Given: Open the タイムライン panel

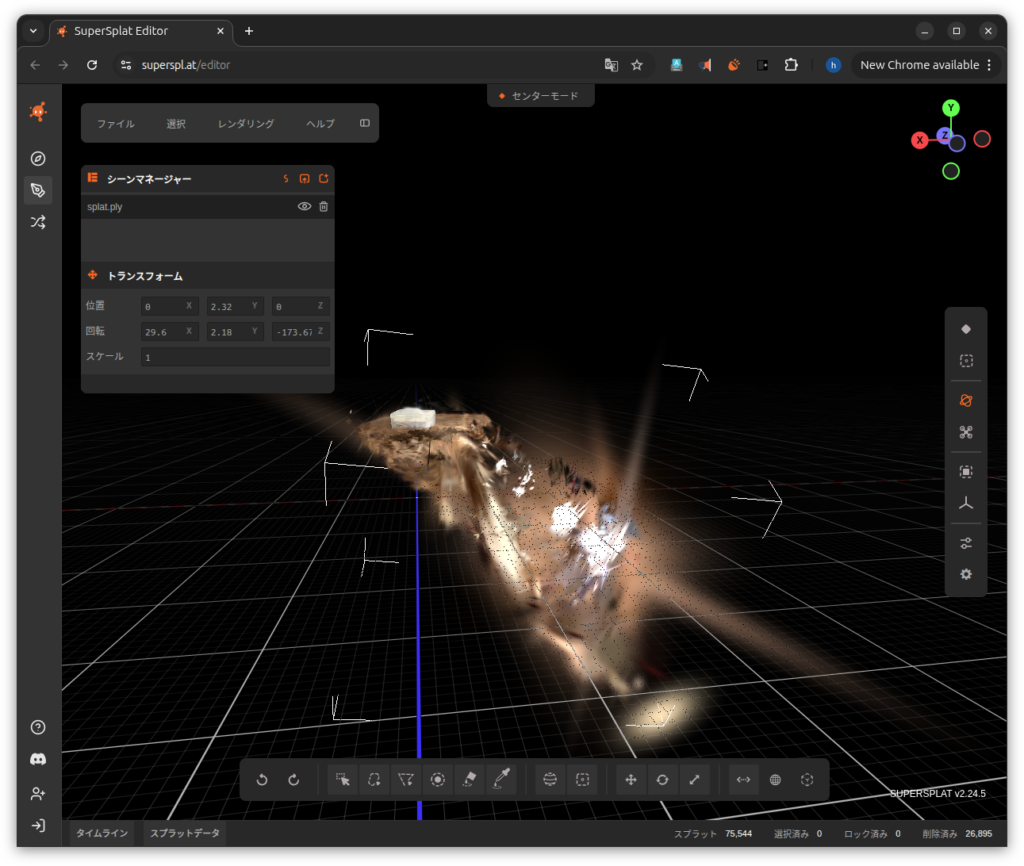Looking at the screenshot, I should 102,833.
